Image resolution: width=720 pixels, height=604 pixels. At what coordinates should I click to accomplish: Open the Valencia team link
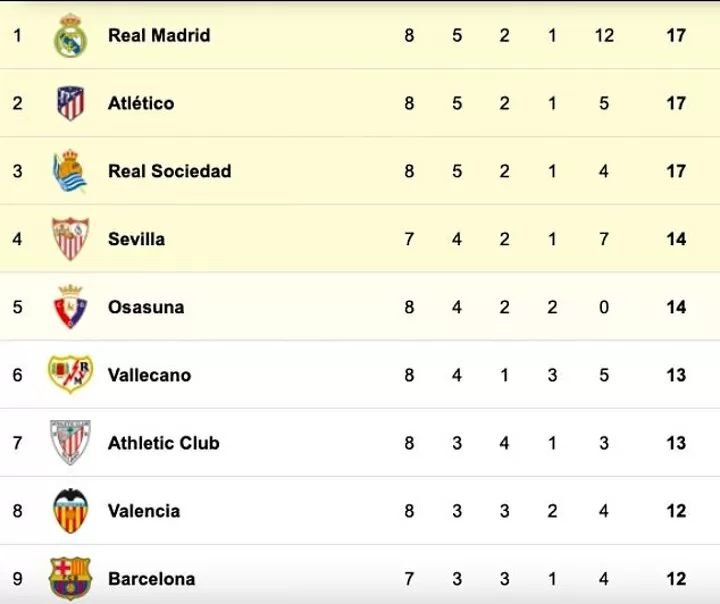[144, 511]
